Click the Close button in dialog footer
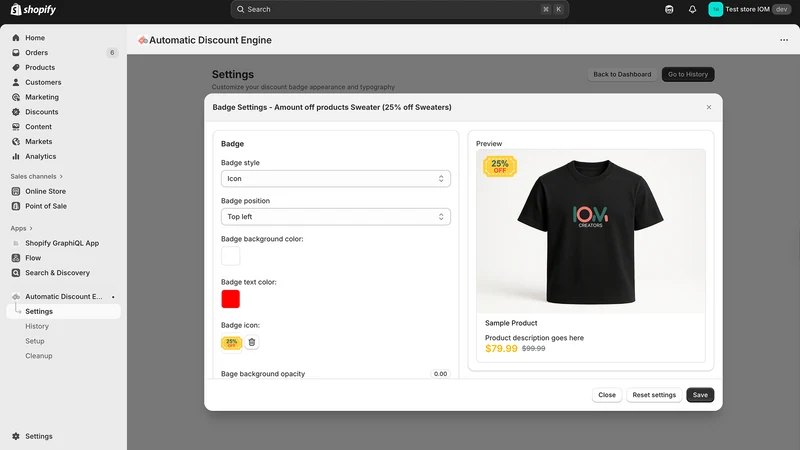 pyautogui.click(x=607, y=395)
